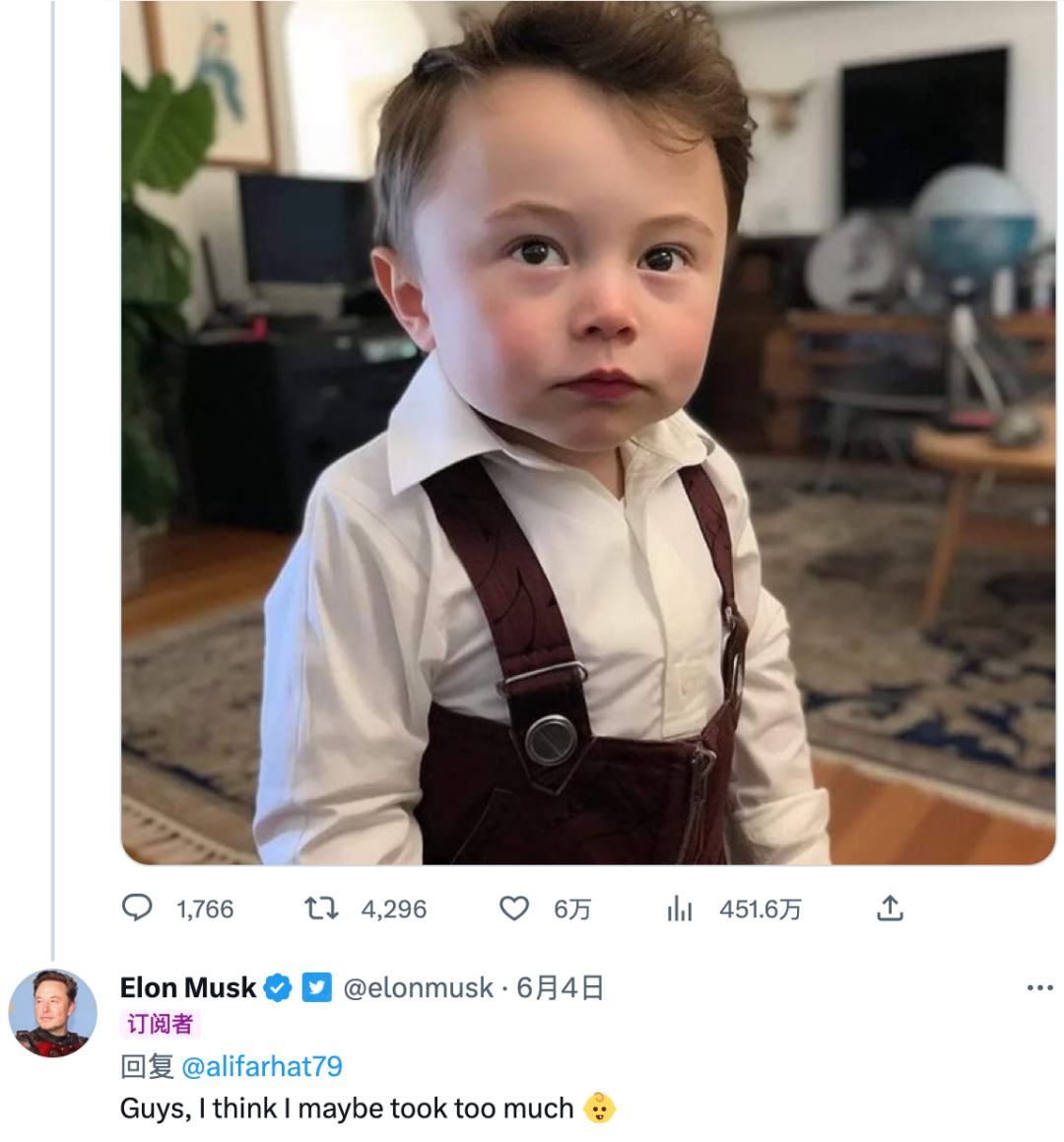Click the 订阅者 subscriber label
This screenshot has height=1142, width=1064.
pyautogui.click(x=160, y=1025)
